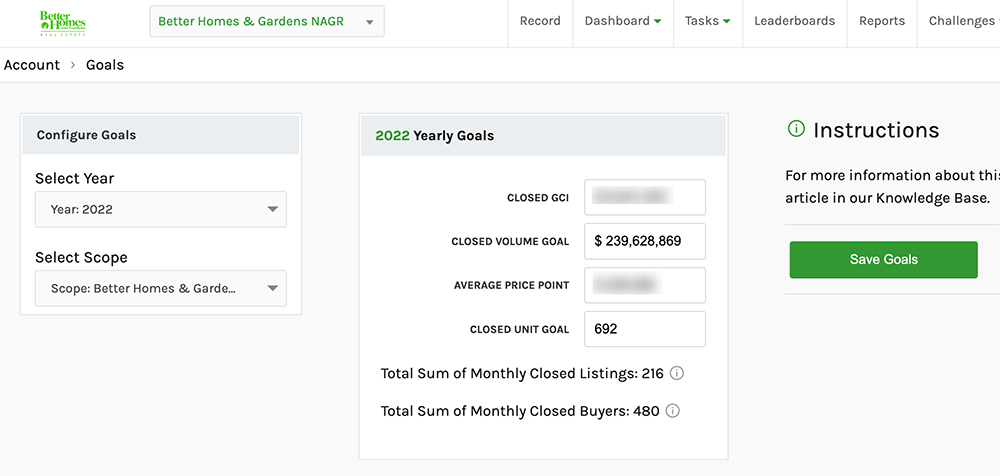The image size is (1000, 476).
Task: Click the Closed Volume Goal field
Action: (x=645, y=241)
